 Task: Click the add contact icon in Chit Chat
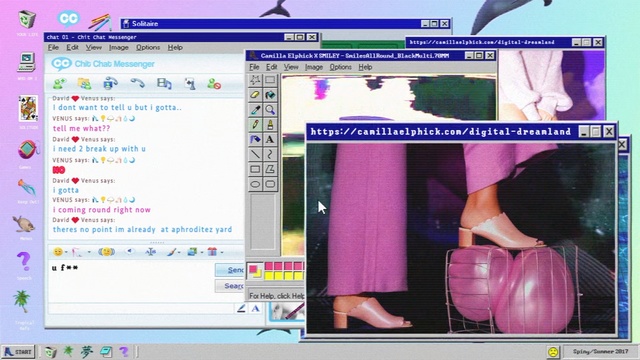pyautogui.click(x=60, y=84)
